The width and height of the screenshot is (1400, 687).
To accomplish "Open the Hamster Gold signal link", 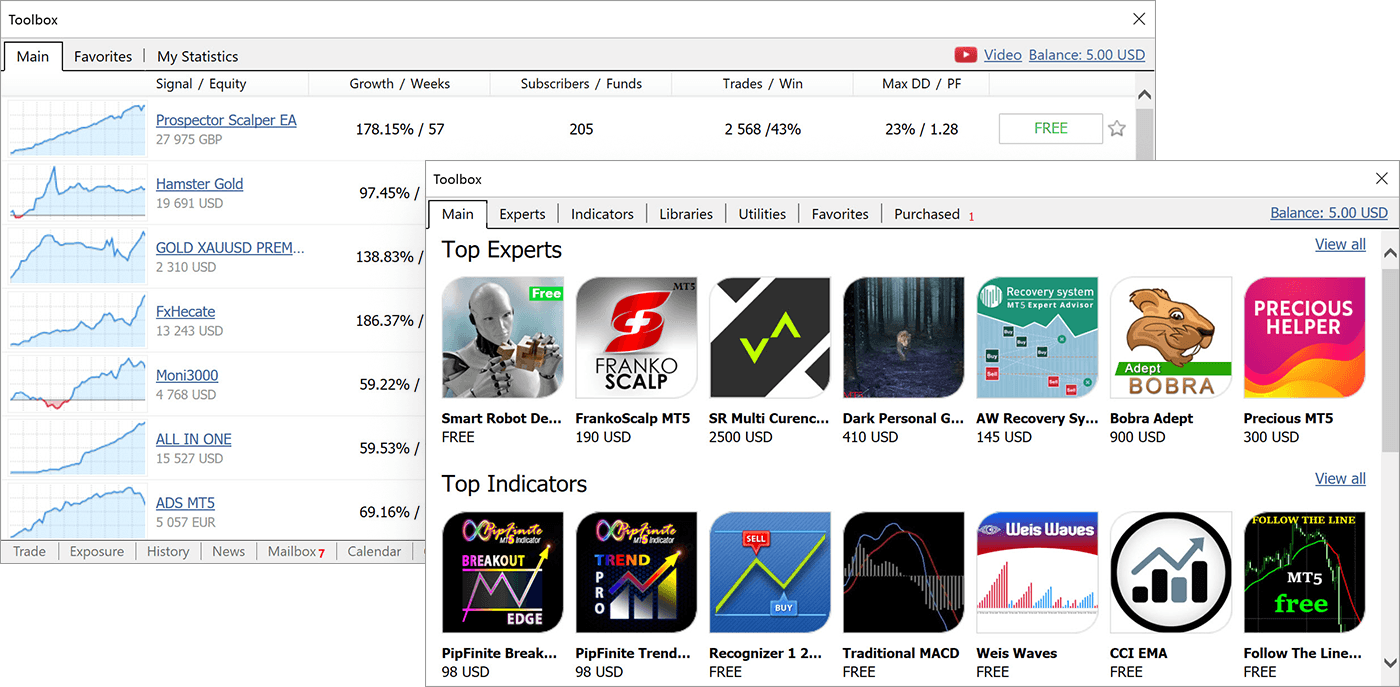I will tap(199, 184).
